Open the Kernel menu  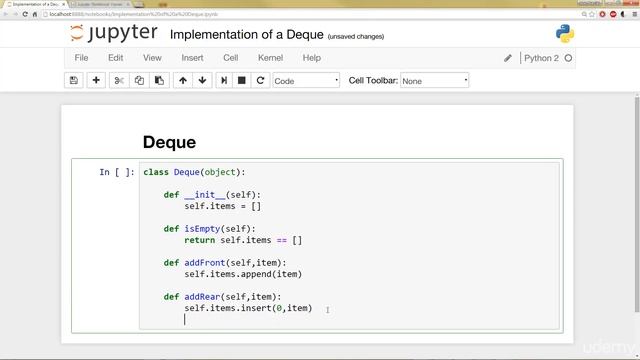coord(270,58)
